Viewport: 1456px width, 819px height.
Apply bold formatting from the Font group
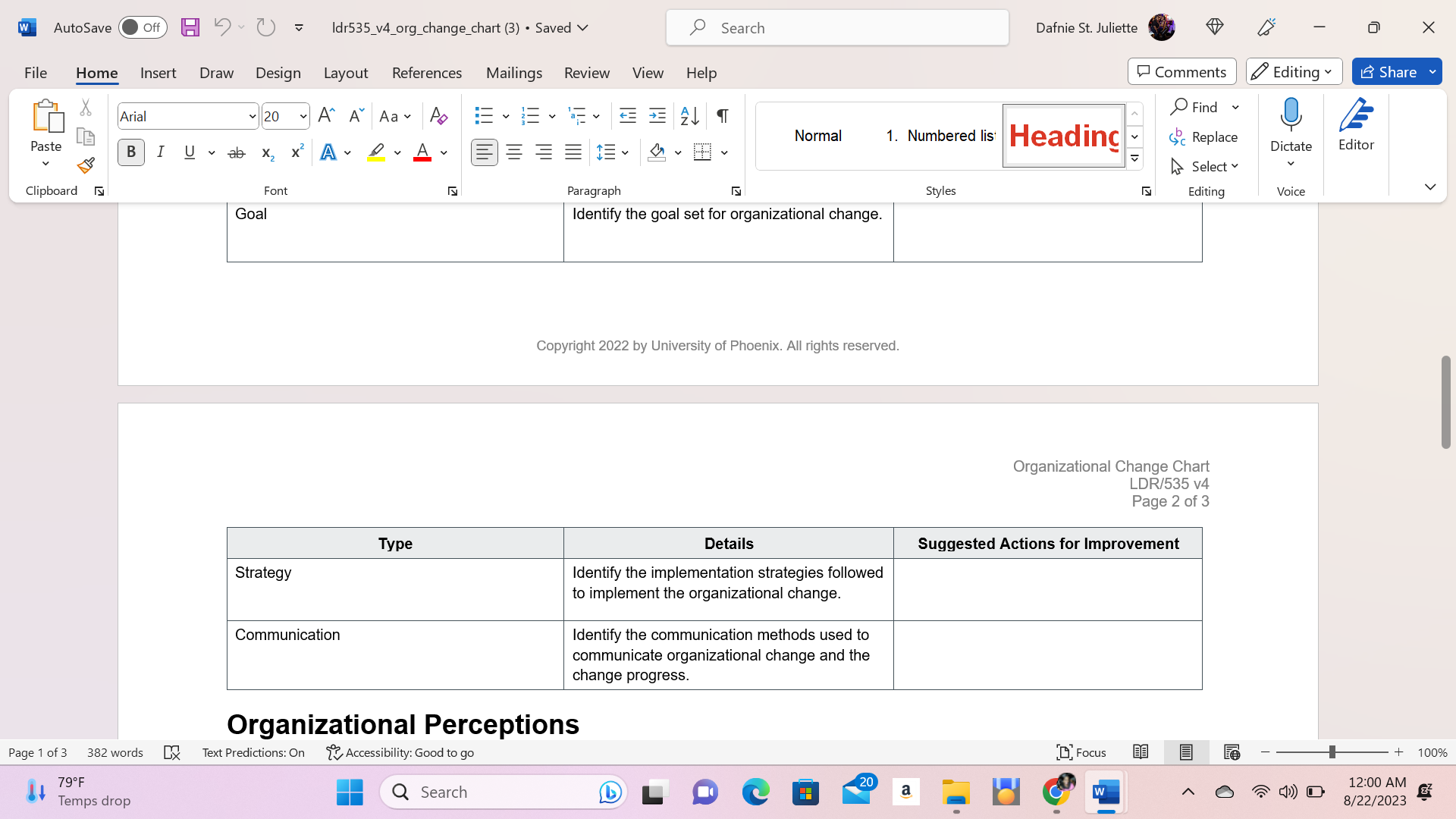(130, 152)
